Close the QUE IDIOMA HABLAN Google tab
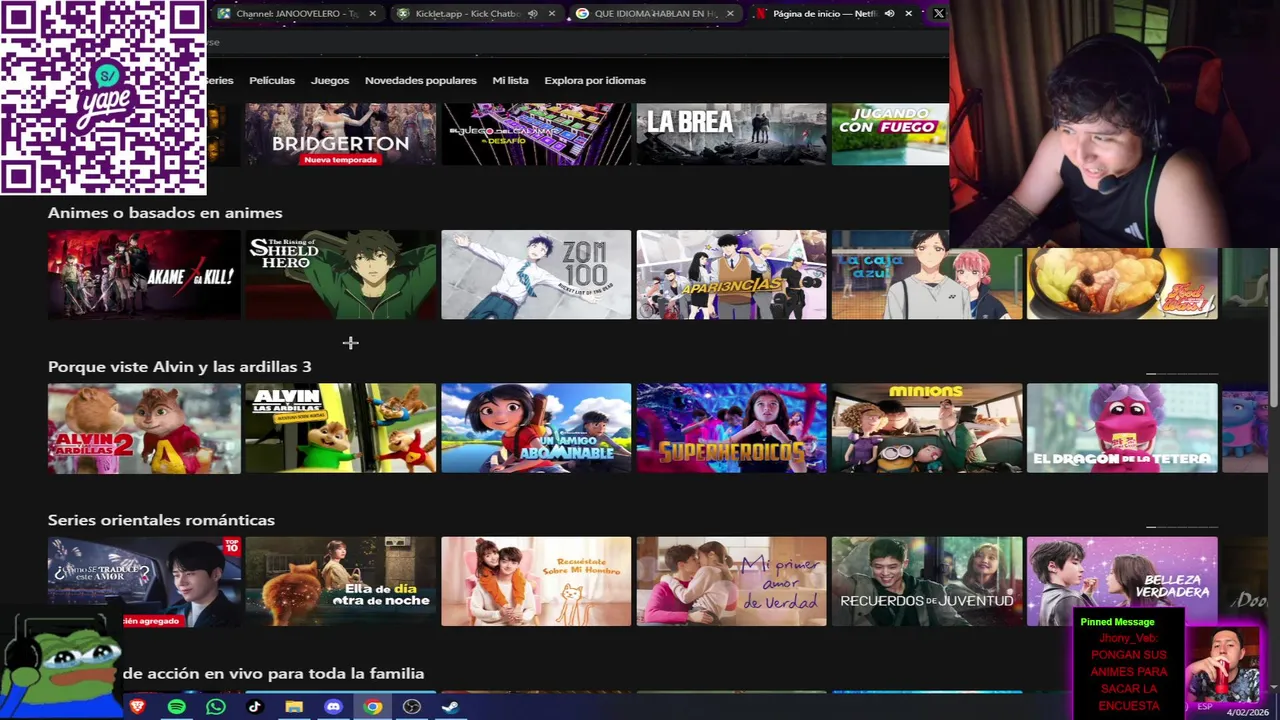The height and width of the screenshot is (720, 1280). point(730,14)
